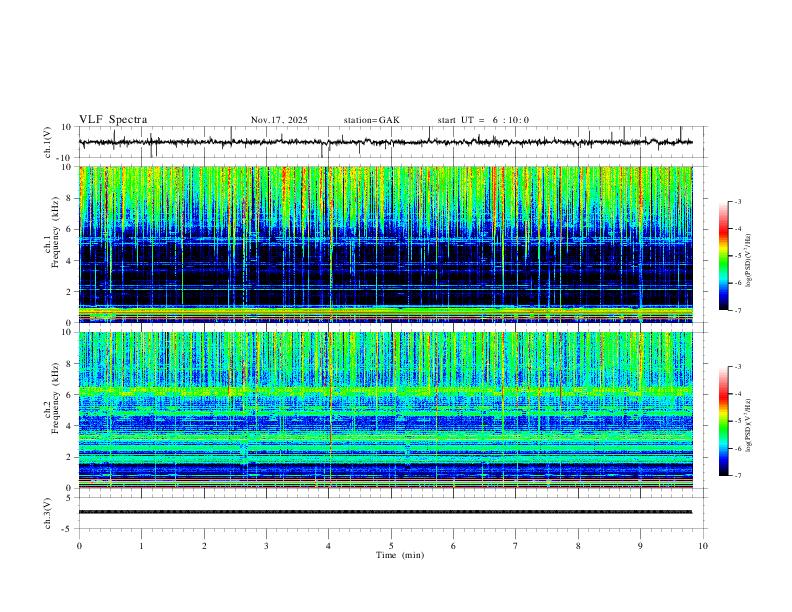Click the ch.2 colorbar log(PSD) label
Screen dimensions: 792x612
click(x=748, y=426)
